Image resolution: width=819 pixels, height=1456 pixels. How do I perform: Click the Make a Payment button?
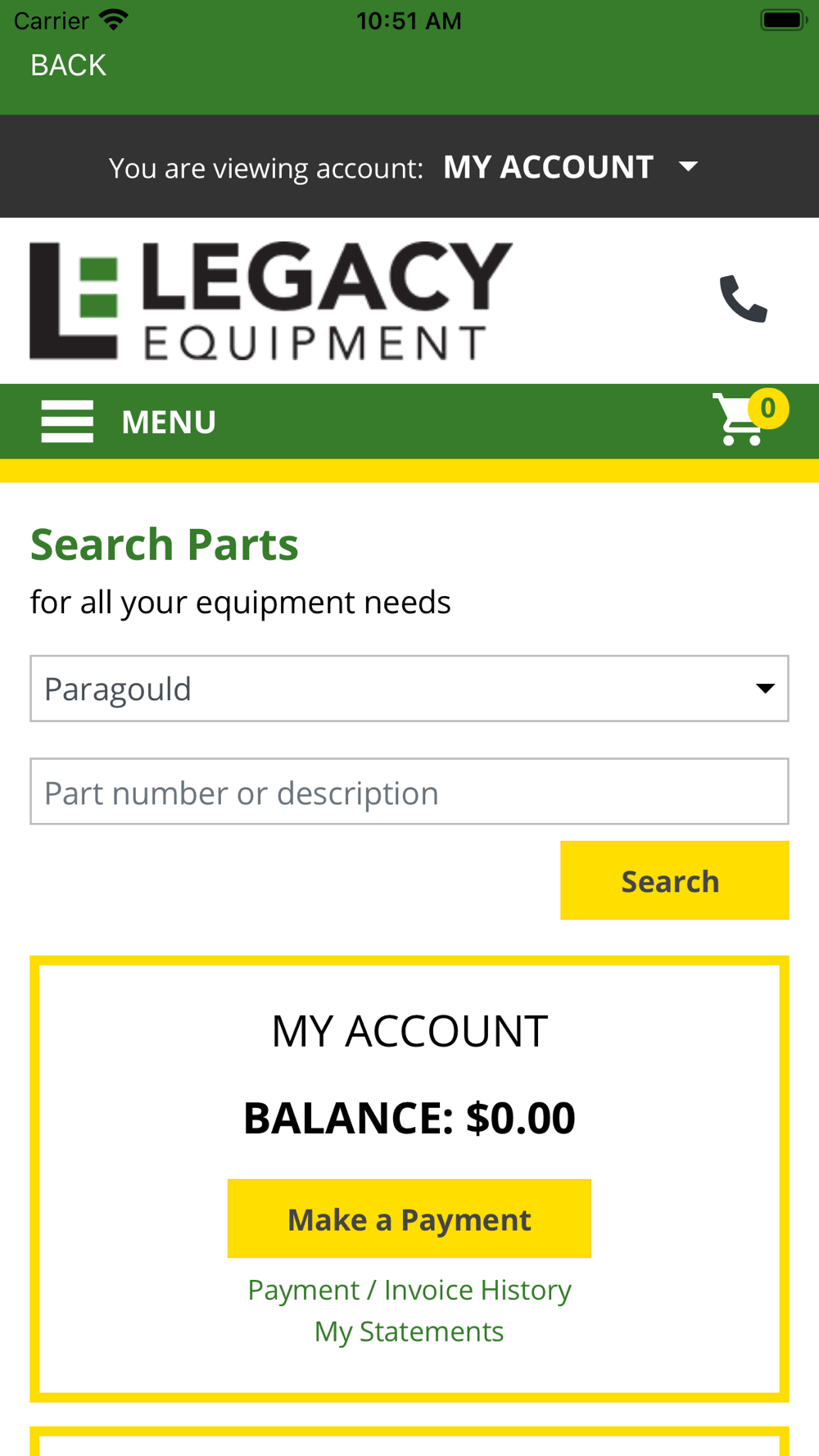(x=409, y=1219)
